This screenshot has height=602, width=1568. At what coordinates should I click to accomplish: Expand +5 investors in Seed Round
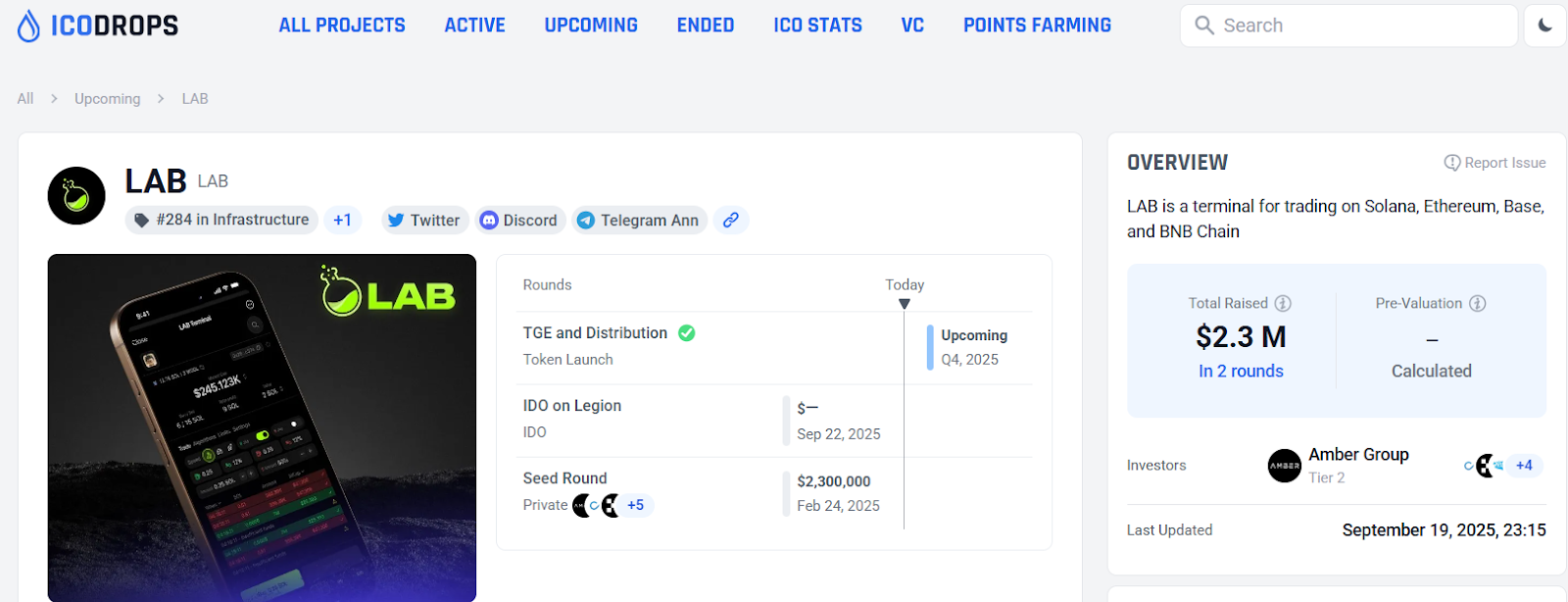point(636,506)
